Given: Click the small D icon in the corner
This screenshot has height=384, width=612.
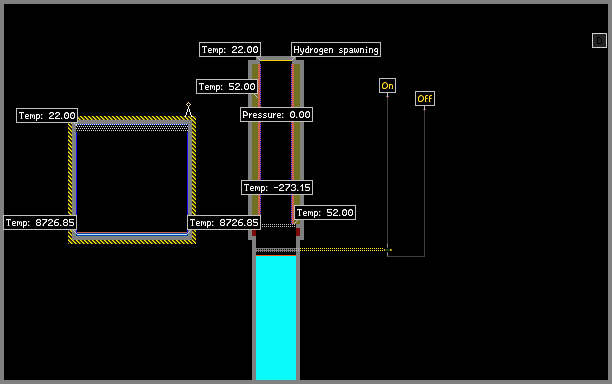Looking at the screenshot, I should pyautogui.click(x=599, y=41).
